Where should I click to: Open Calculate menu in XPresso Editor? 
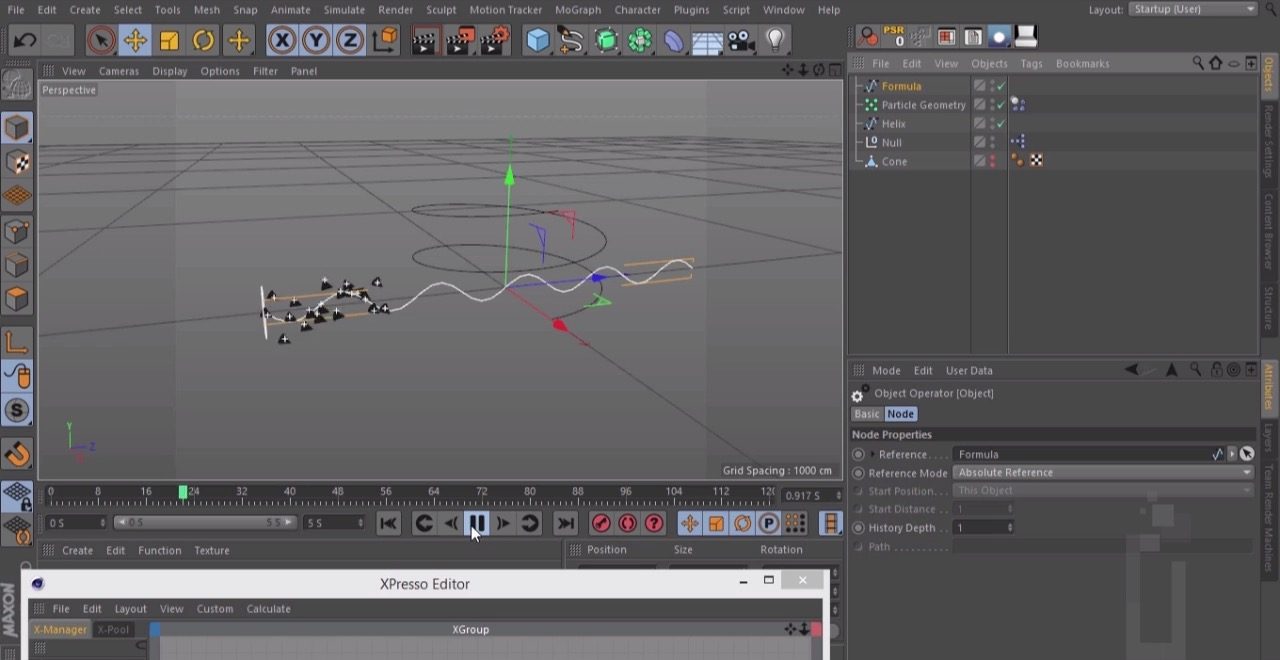268,608
